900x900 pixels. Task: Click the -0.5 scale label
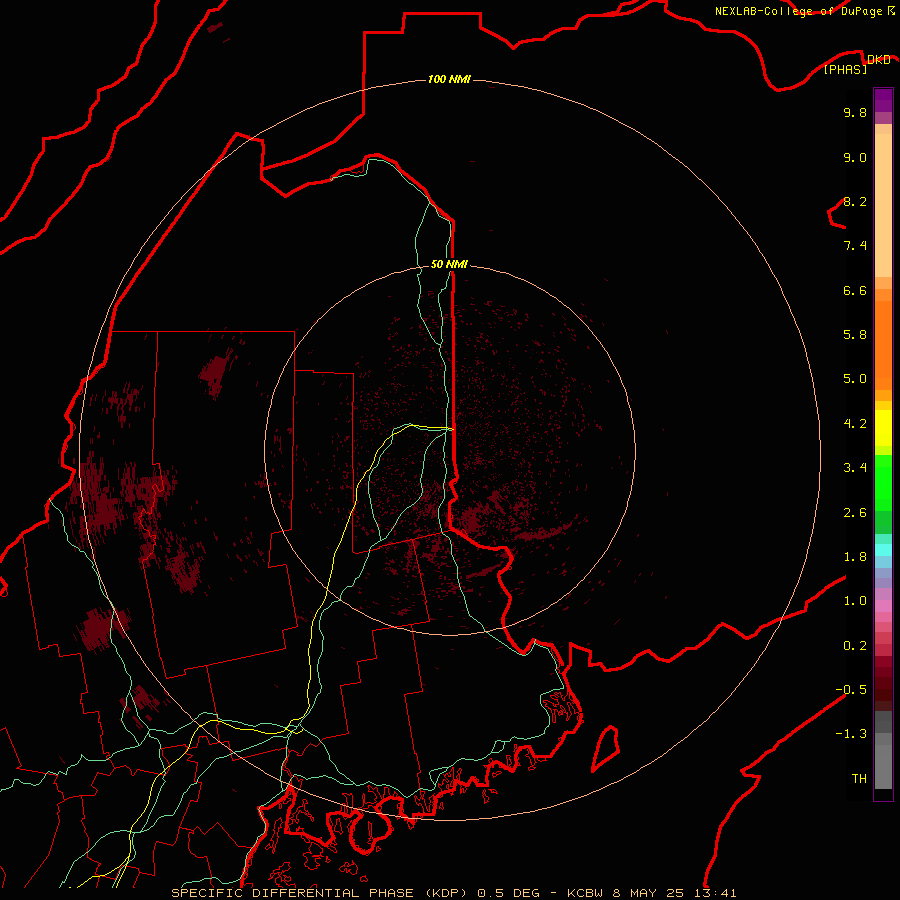[851, 689]
